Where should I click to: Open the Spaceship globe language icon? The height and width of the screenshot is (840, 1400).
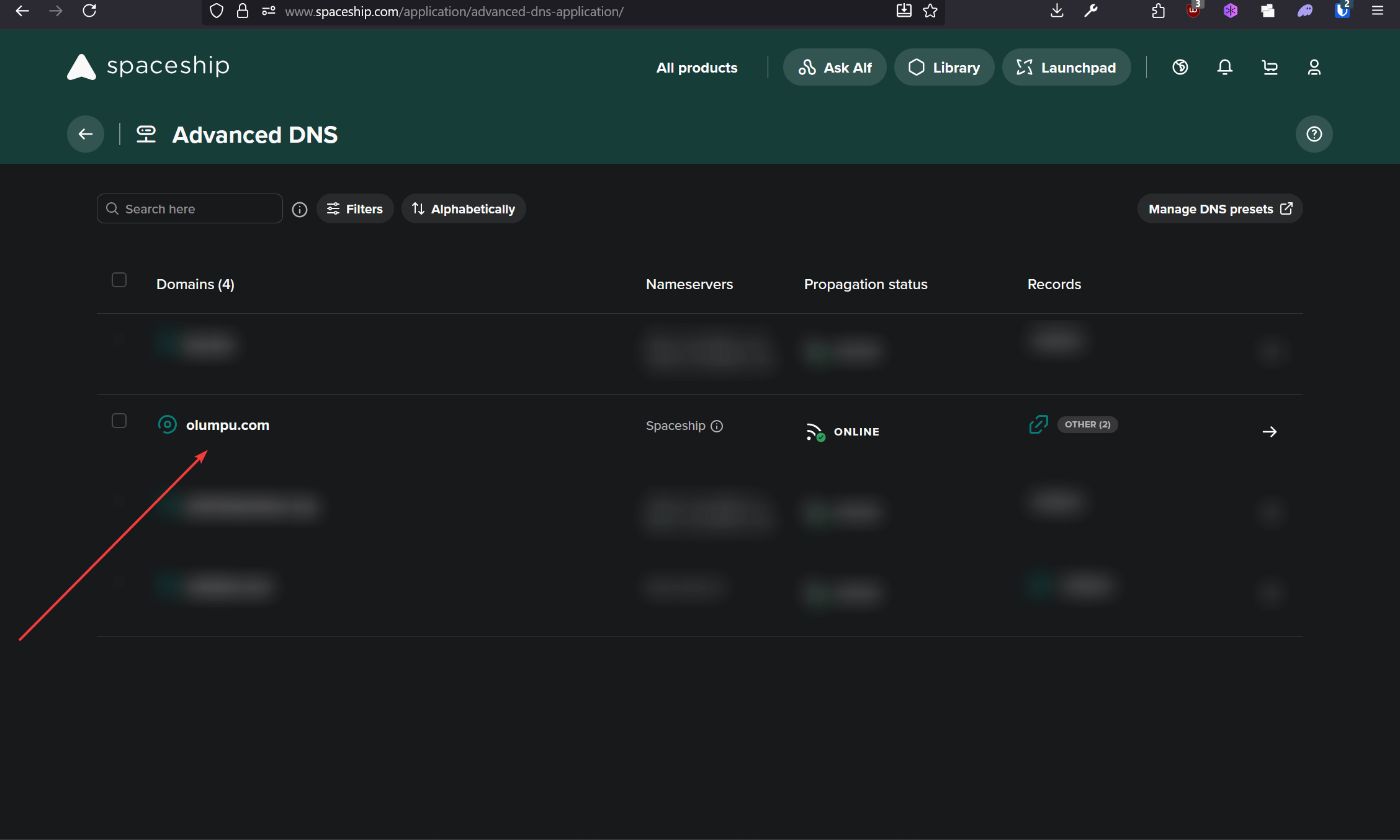(1180, 67)
